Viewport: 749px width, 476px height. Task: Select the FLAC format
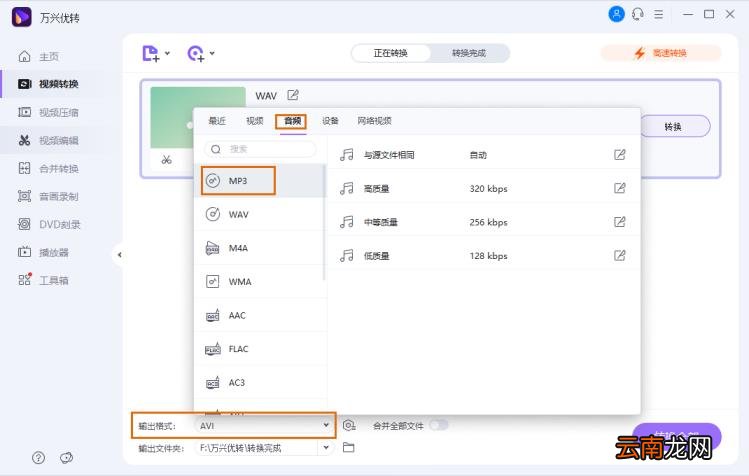259,349
